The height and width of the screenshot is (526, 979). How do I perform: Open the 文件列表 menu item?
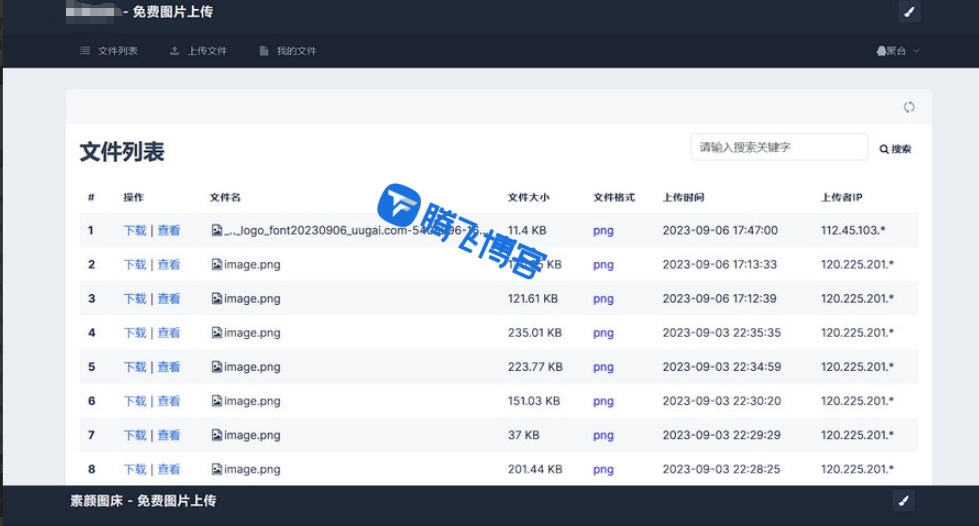117,51
